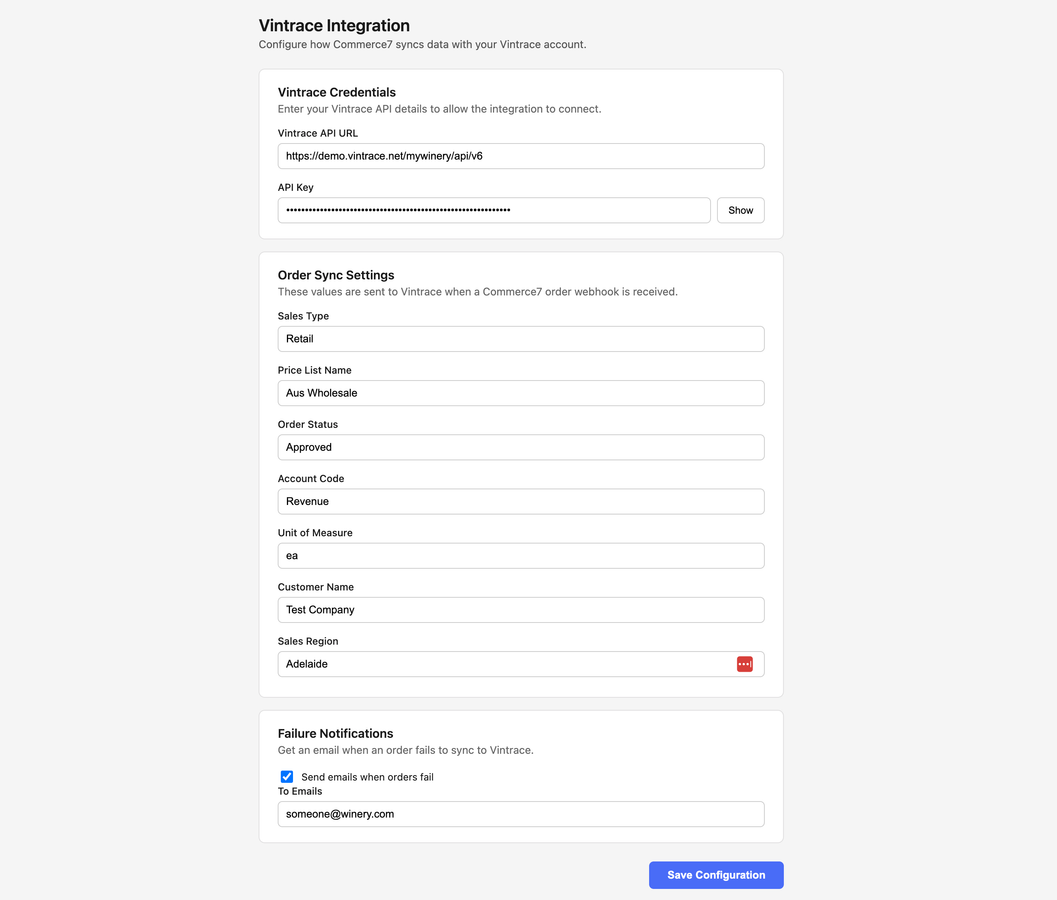Click into the masked API Key field

494,210
